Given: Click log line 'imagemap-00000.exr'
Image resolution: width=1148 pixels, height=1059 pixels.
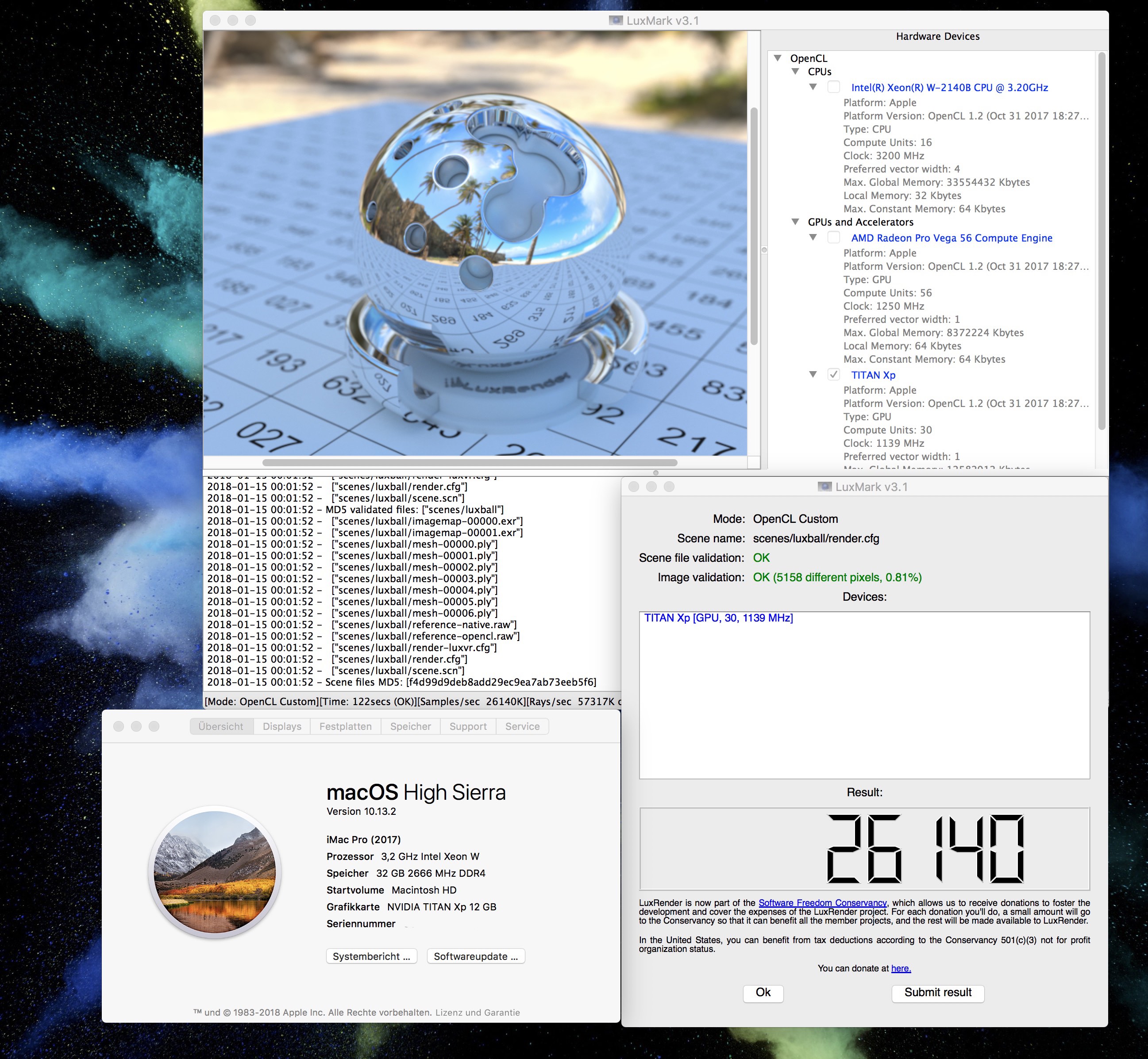Looking at the screenshot, I should tap(365, 521).
